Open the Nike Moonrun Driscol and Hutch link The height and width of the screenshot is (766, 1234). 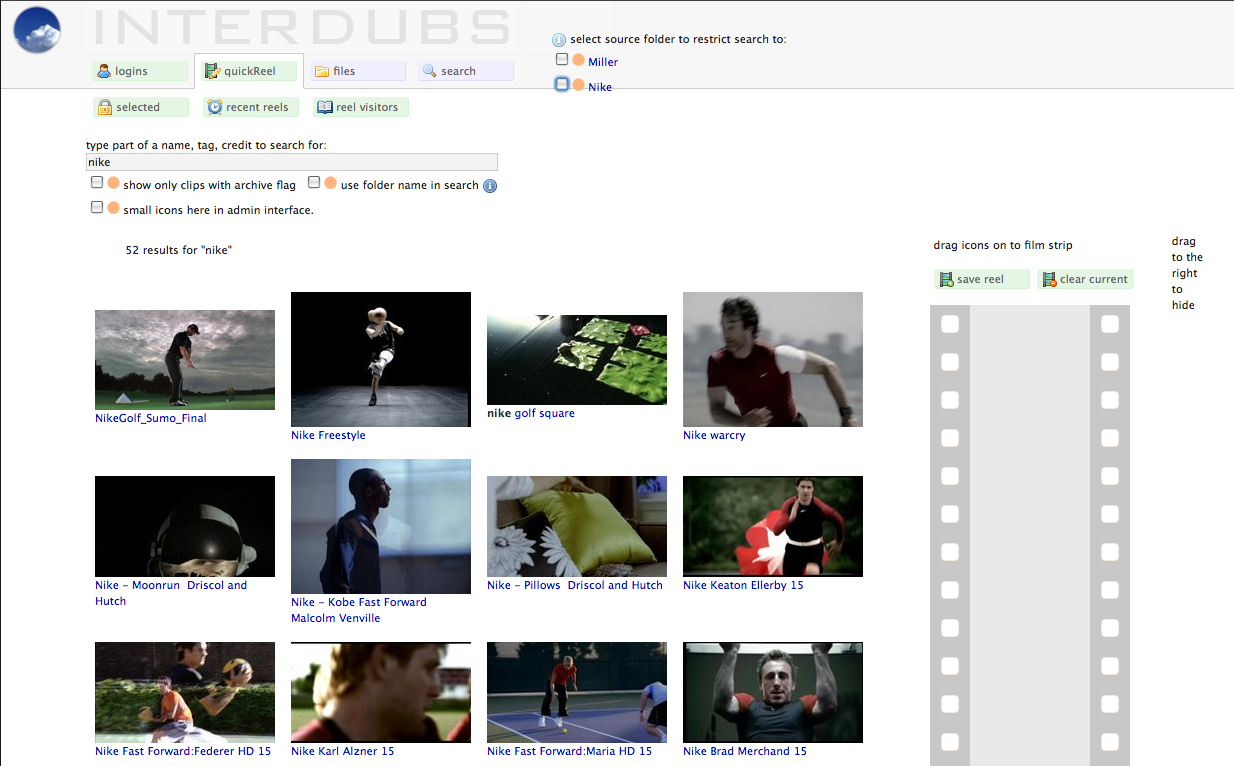[171, 593]
